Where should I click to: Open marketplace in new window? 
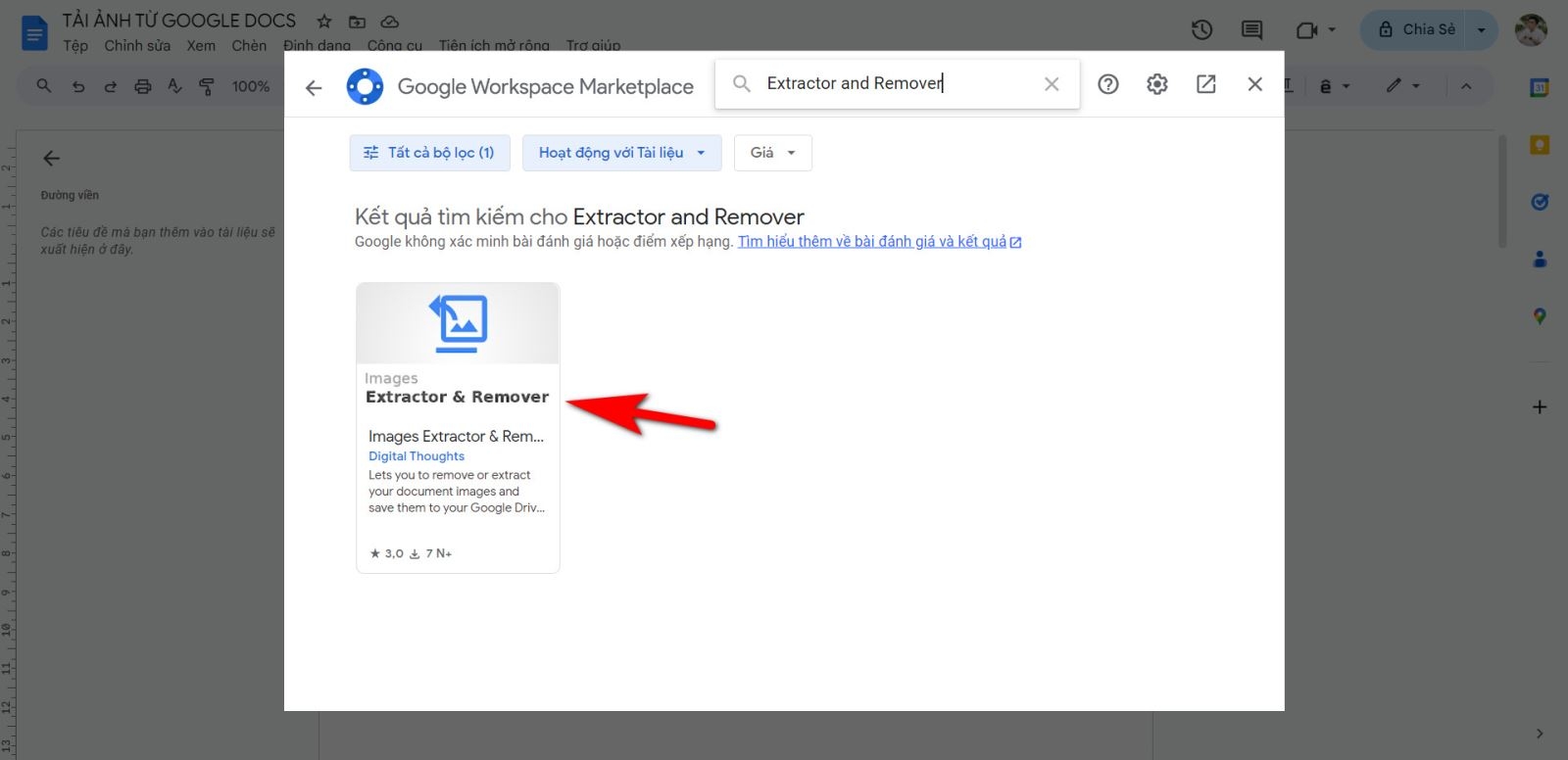(1206, 84)
